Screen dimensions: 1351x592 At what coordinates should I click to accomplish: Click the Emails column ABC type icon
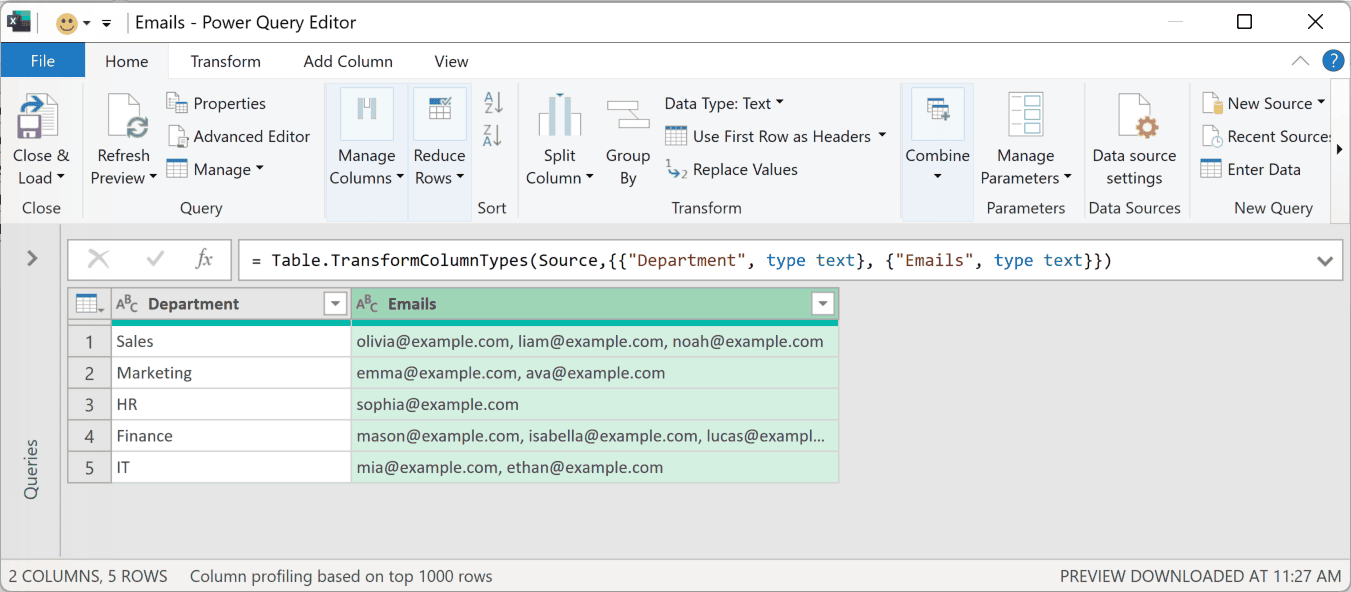click(x=367, y=304)
